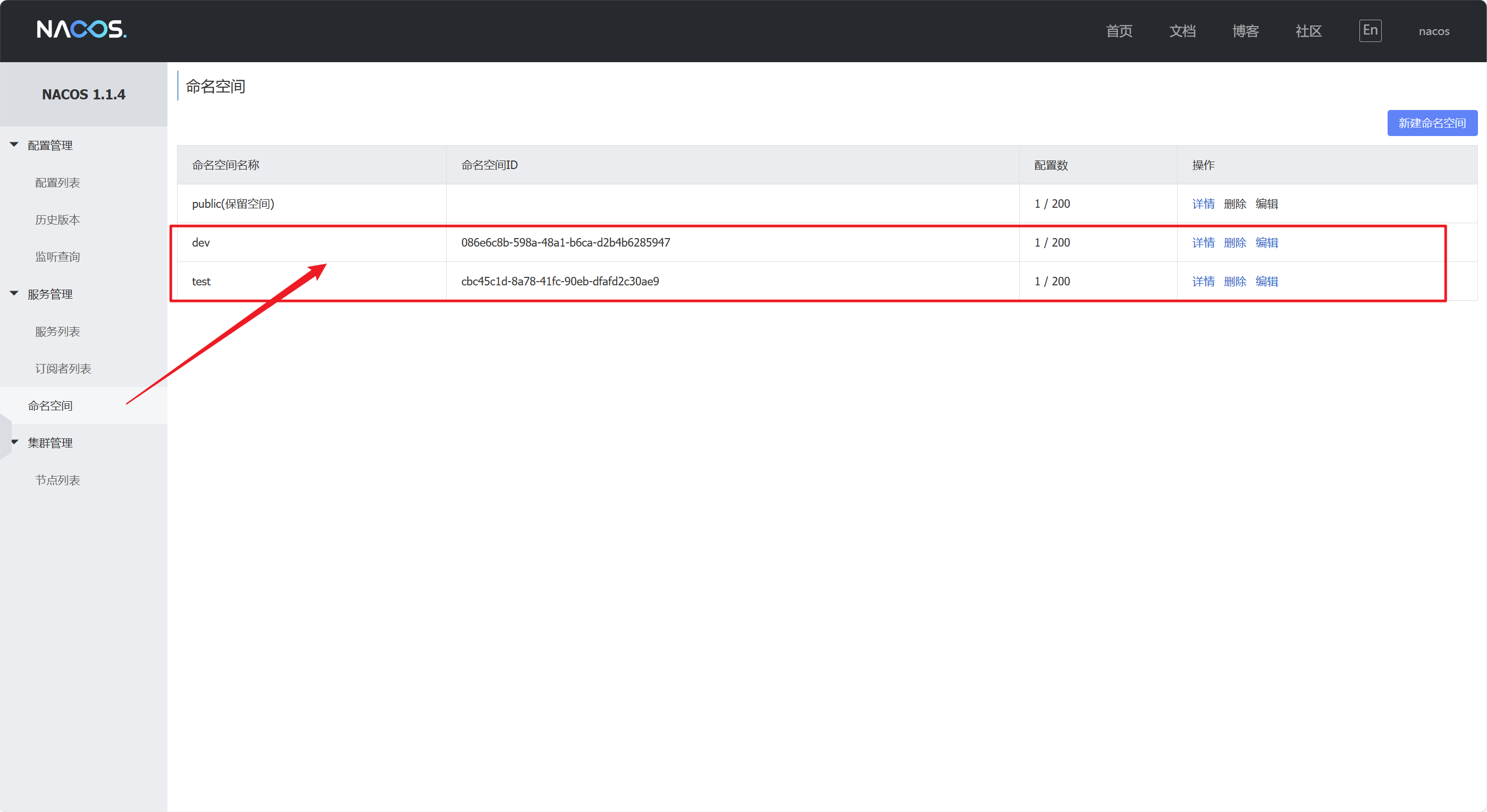
Task: Open 文档 in the top navigation
Action: (x=1182, y=31)
